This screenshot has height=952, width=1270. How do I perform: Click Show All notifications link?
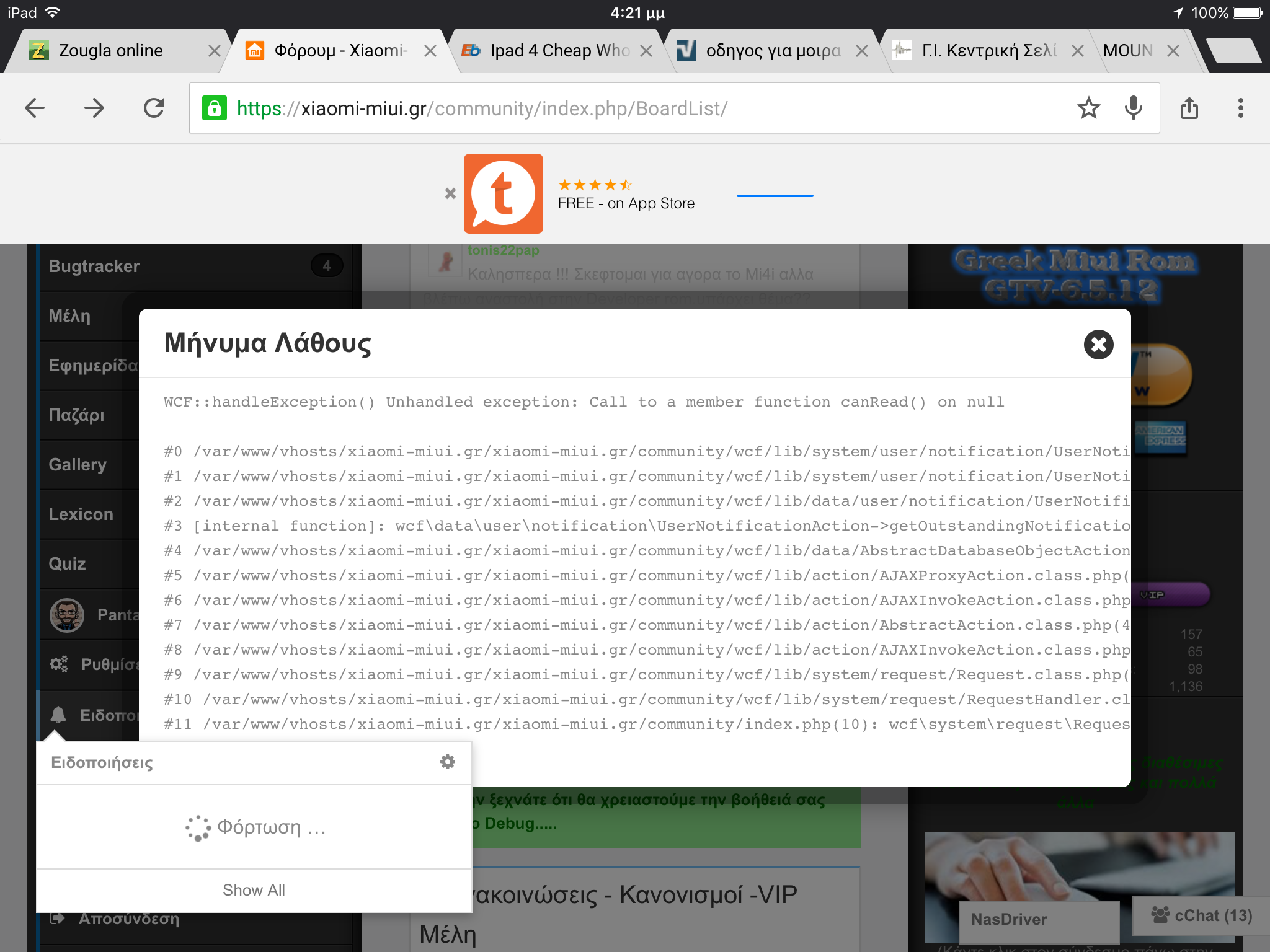(254, 890)
